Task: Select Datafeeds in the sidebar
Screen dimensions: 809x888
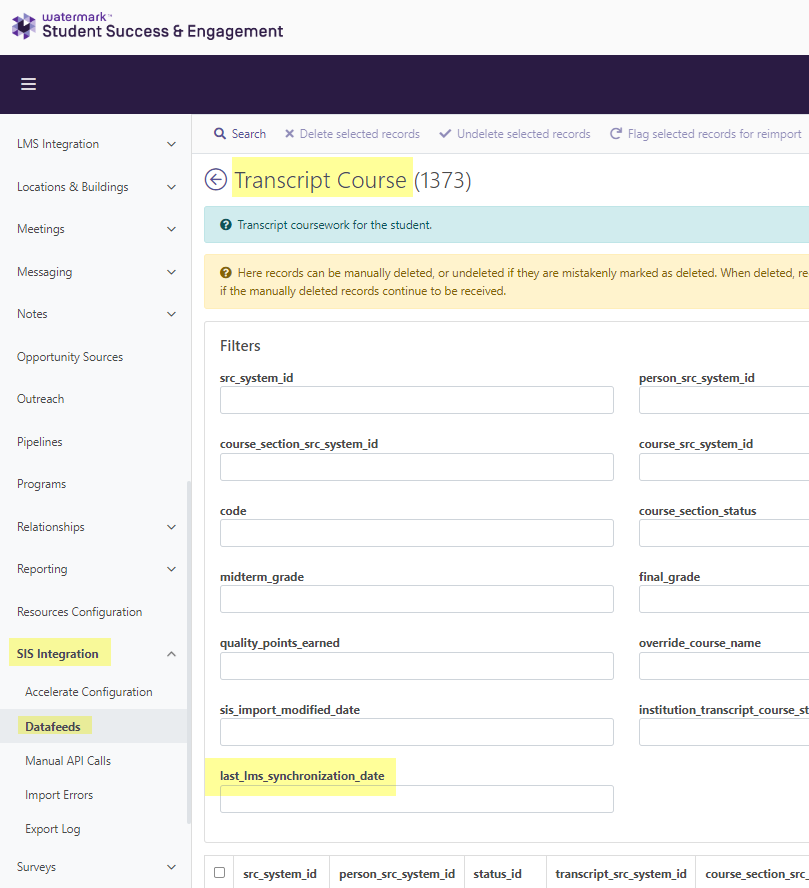Action: 53,727
